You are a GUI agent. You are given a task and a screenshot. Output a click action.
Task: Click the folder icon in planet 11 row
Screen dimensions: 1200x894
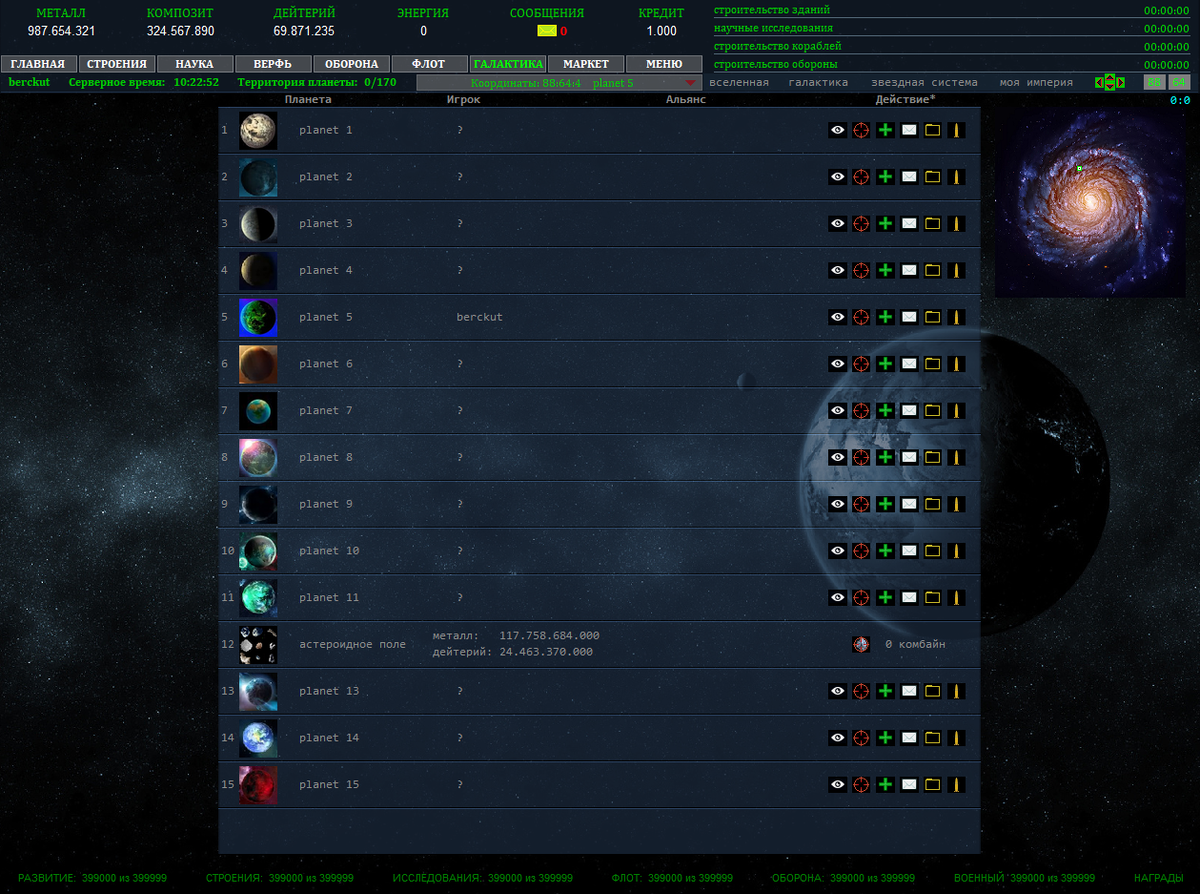click(933, 598)
